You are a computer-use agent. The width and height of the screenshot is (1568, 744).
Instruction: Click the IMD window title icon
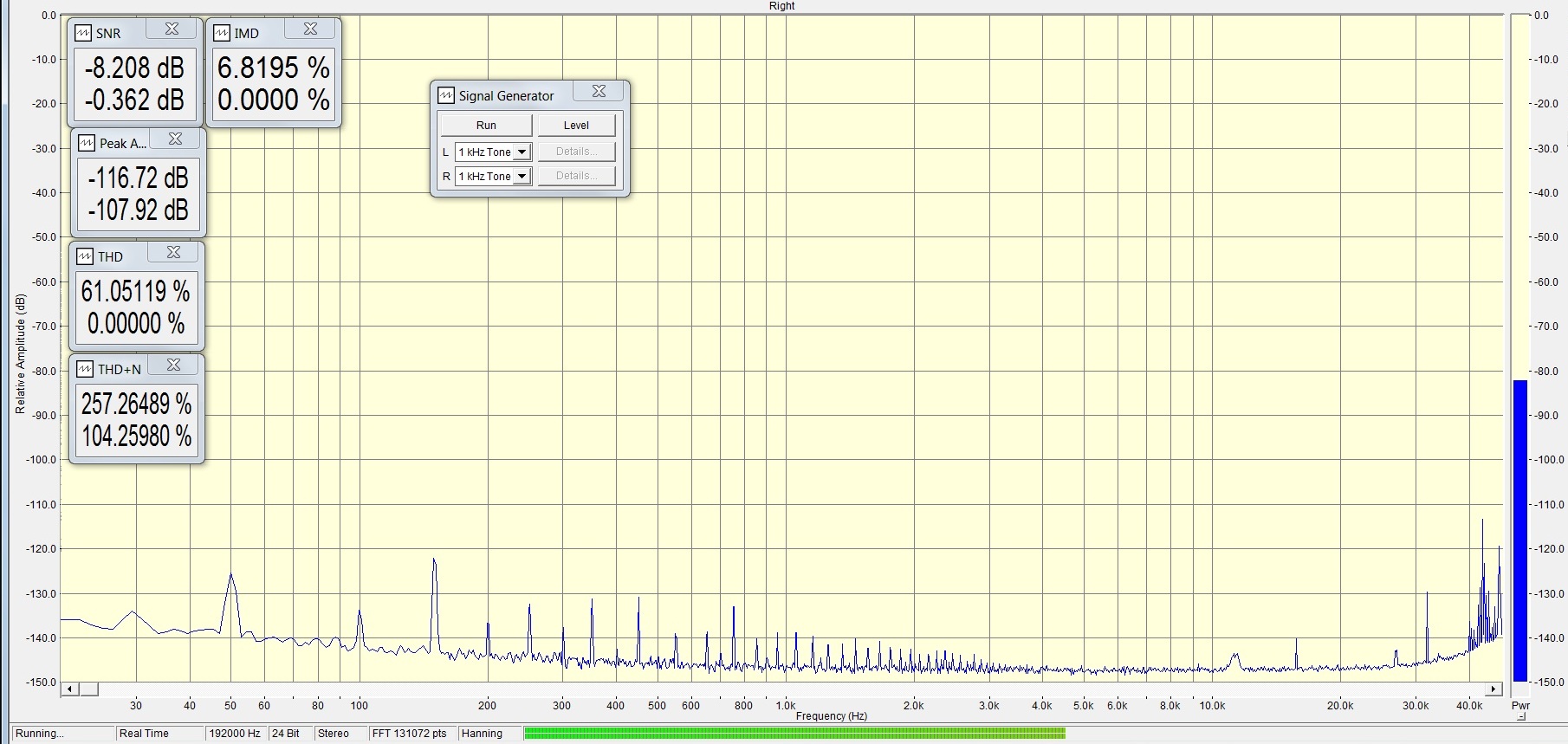pyautogui.click(x=222, y=34)
